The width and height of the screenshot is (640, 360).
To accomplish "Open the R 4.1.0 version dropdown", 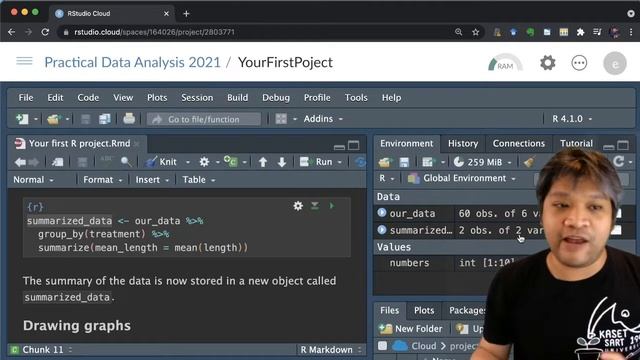I will pos(571,119).
